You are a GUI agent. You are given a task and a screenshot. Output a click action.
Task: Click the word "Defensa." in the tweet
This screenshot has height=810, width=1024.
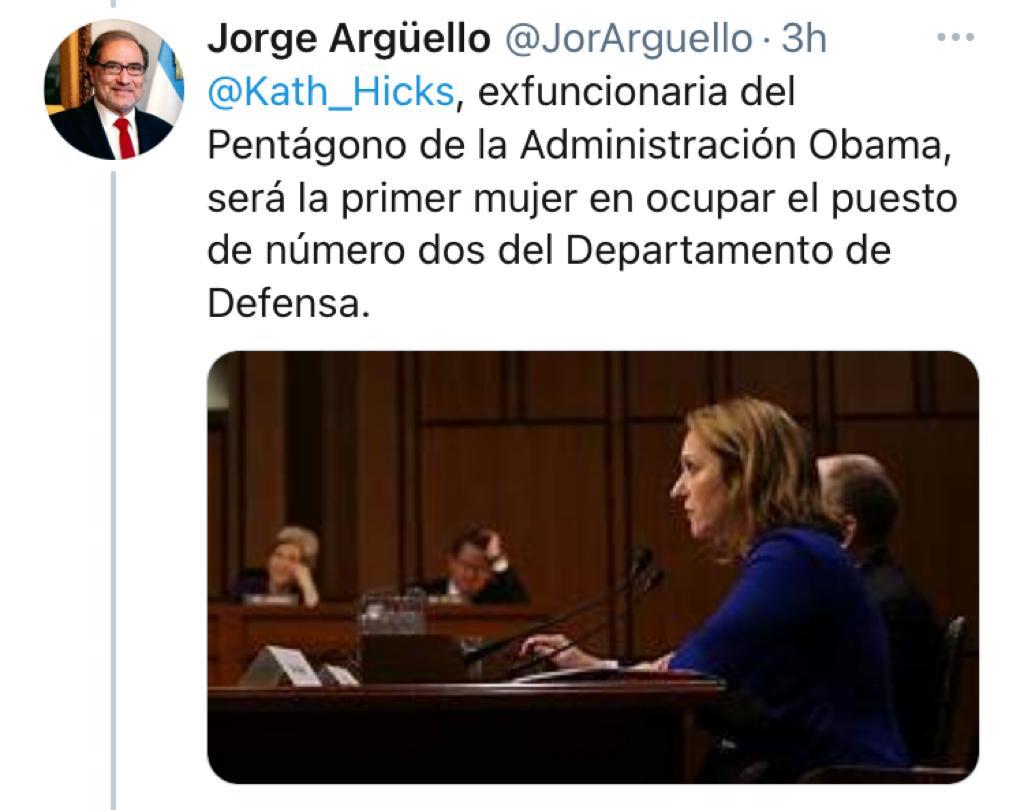pos(289,302)
